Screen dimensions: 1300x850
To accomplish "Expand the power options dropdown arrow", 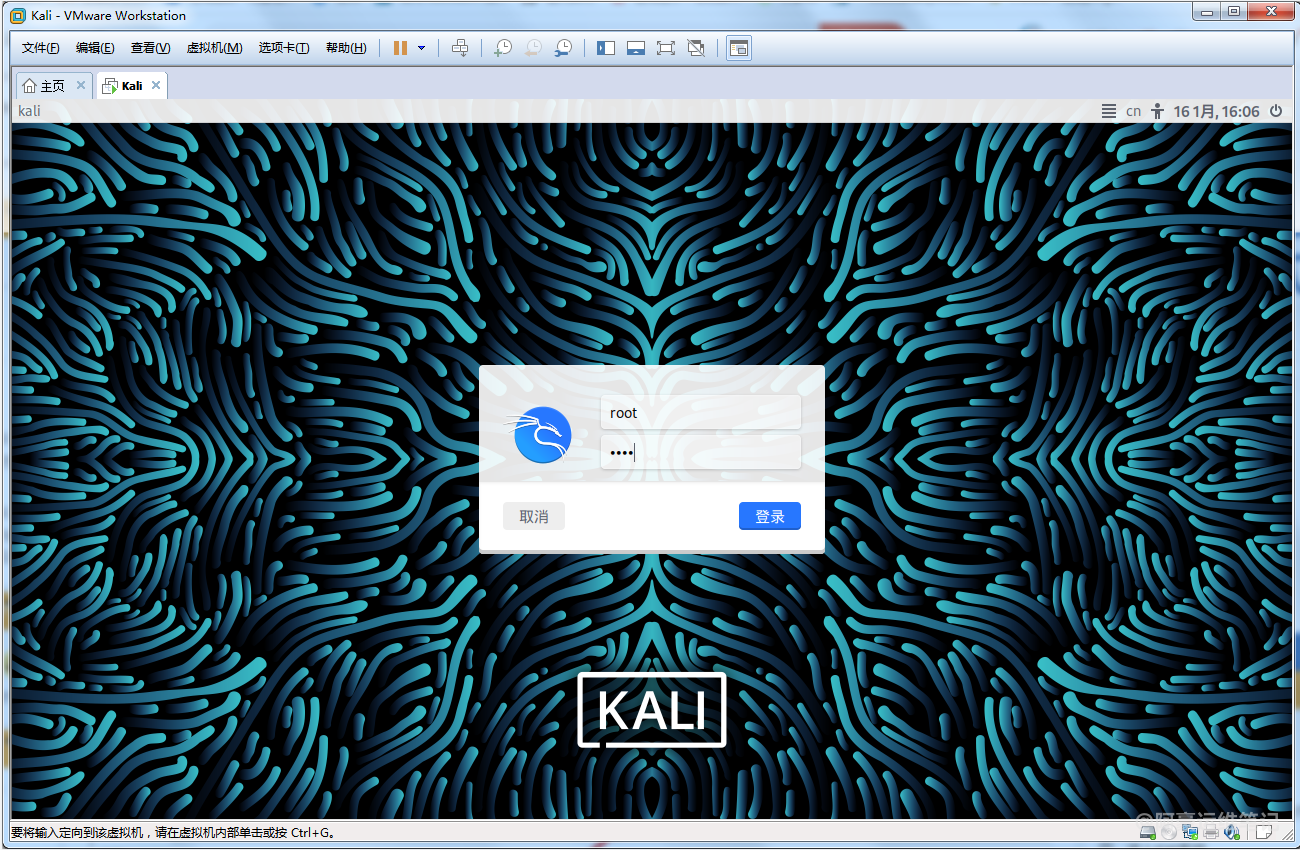I will click(421, 48).
